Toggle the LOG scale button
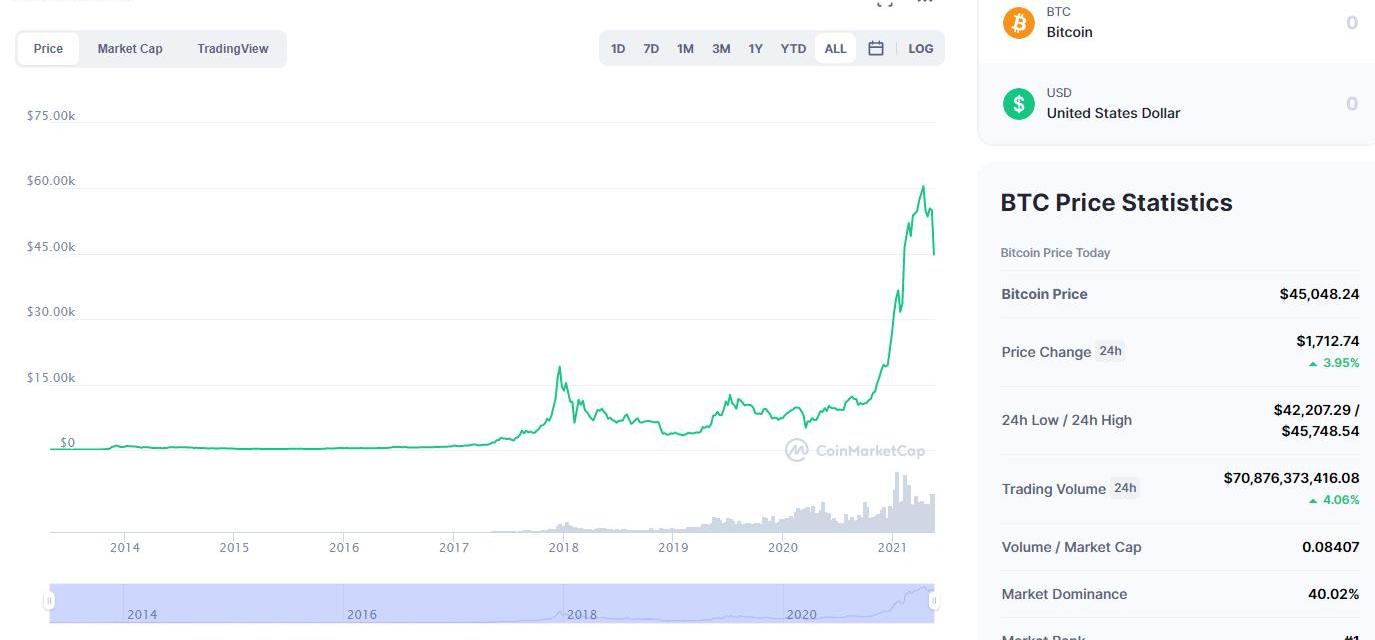 pos(920,48)
